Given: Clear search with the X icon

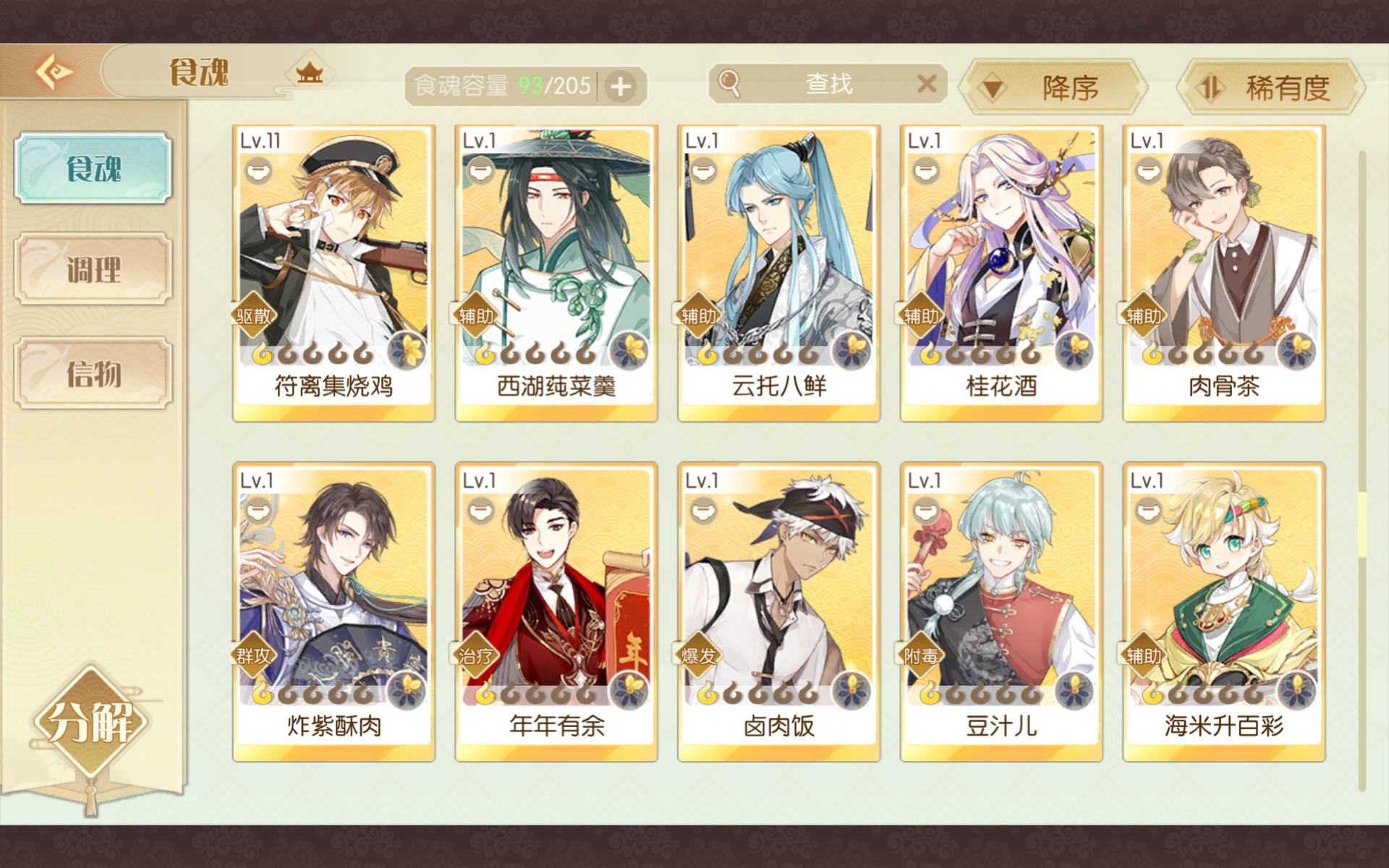Looking at the screenshot, I should point(927,84).
